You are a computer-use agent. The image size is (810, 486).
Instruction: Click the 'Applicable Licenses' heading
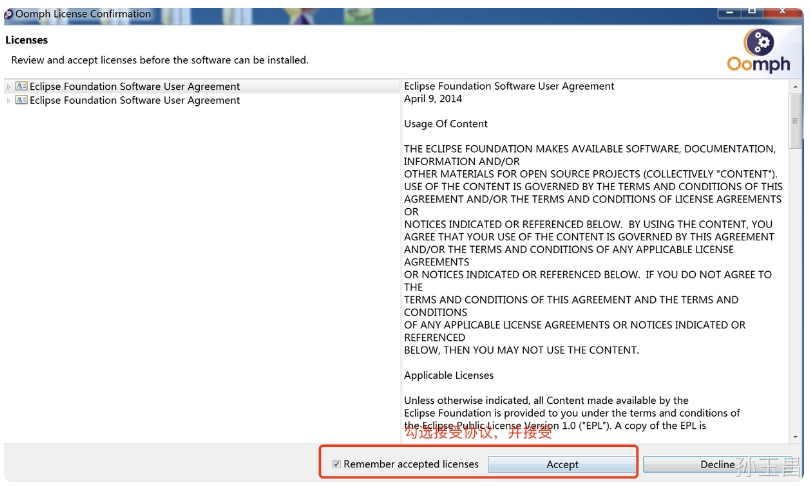448,375
